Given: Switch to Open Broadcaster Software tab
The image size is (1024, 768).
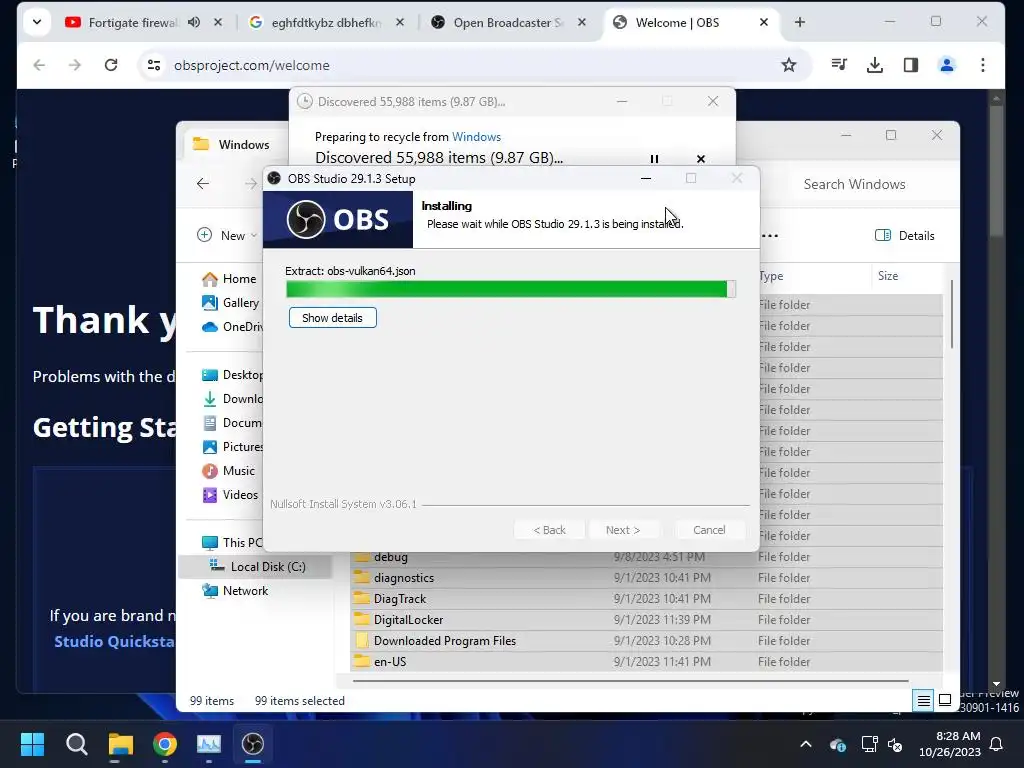Looking at the screenshot, I should (507, 23).
